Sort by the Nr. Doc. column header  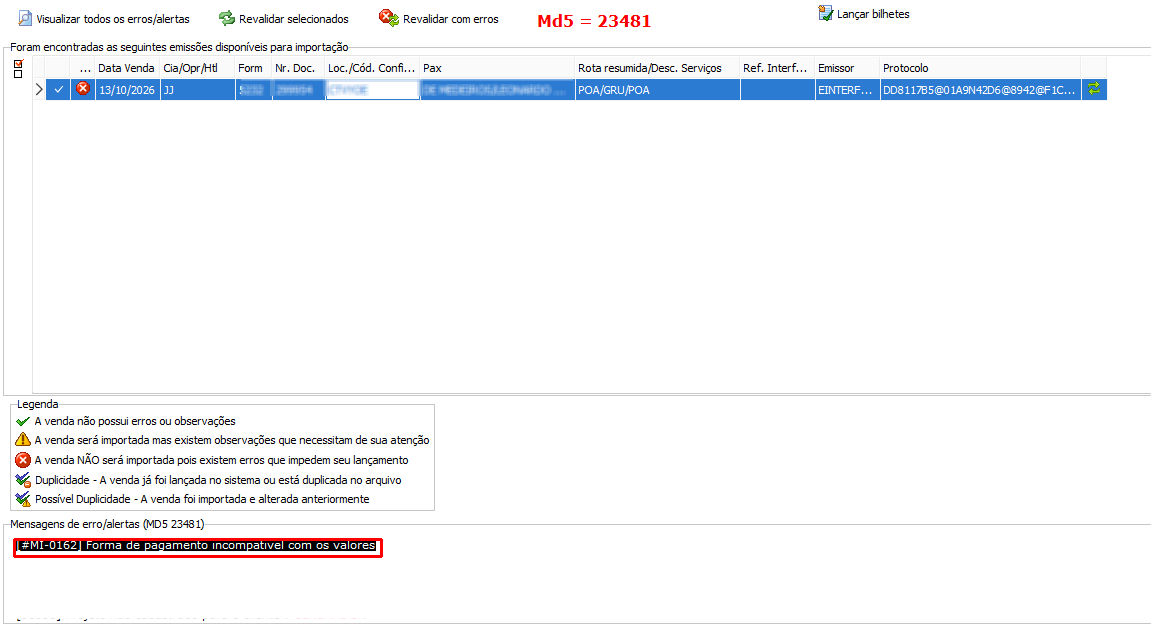click(298, 68)
